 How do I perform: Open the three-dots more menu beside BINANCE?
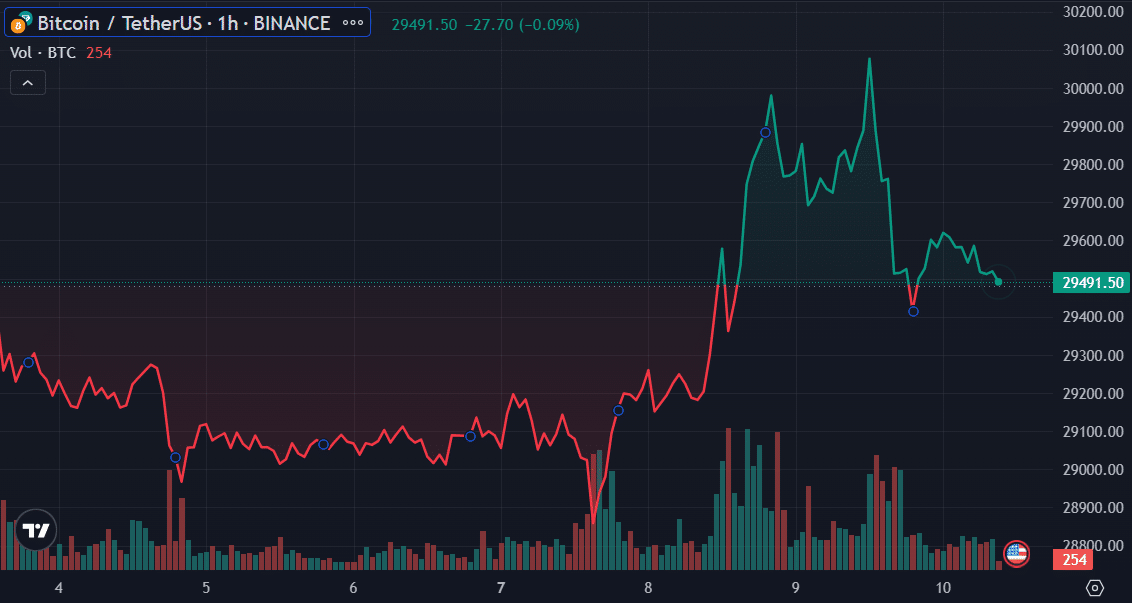pos(353,23)
